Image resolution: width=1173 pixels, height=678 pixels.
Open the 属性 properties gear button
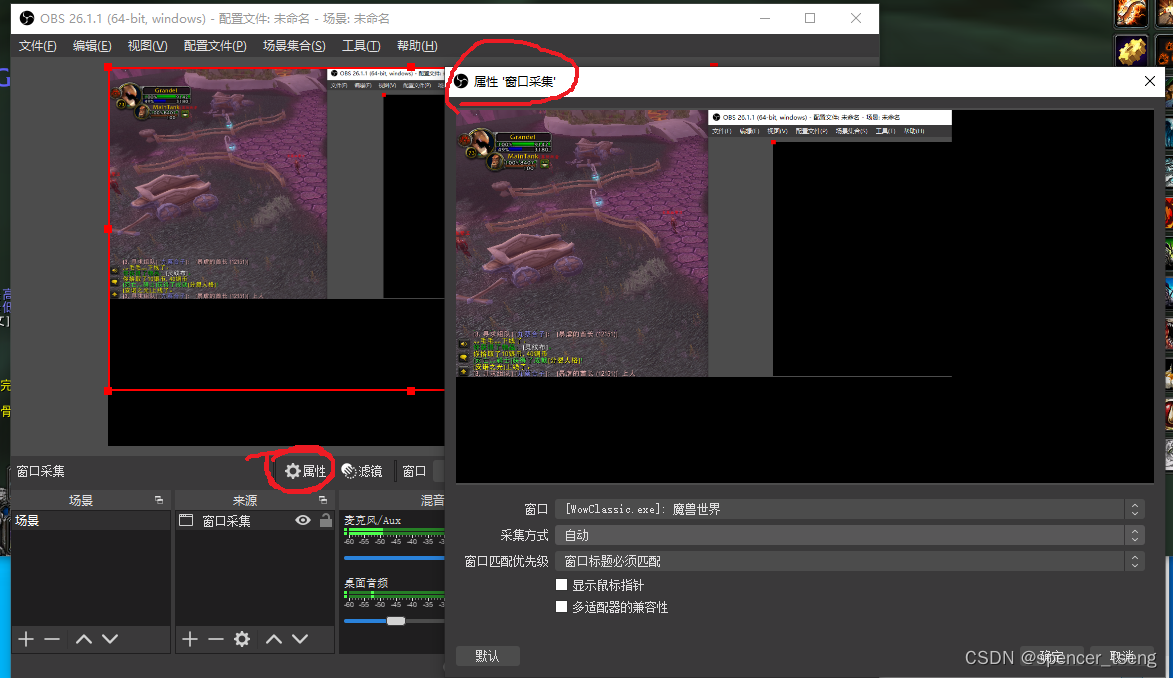click(x=305, y=471)
